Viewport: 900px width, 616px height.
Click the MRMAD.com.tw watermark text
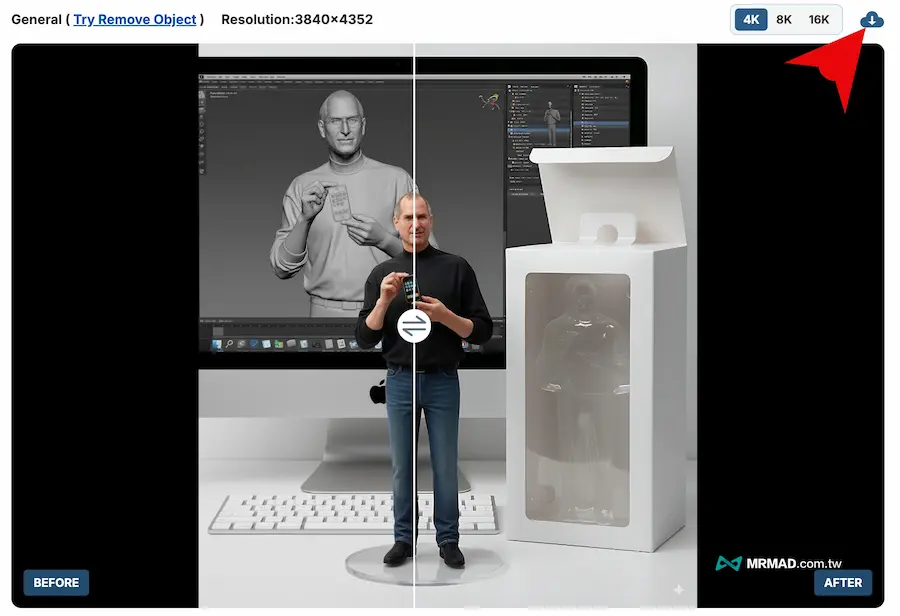pyautogui.click(x=796, y=564)
